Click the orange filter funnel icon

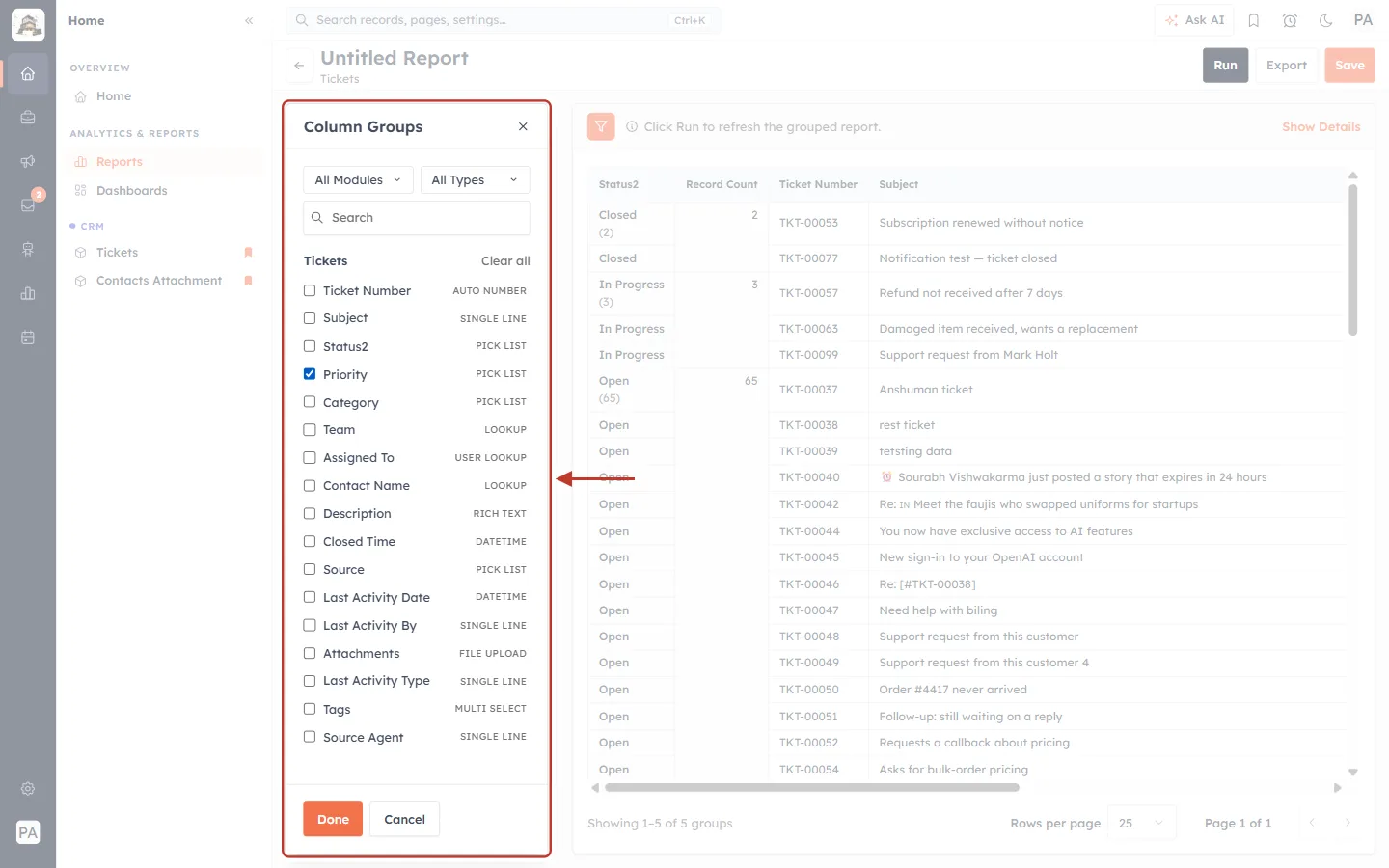point(601,126)
